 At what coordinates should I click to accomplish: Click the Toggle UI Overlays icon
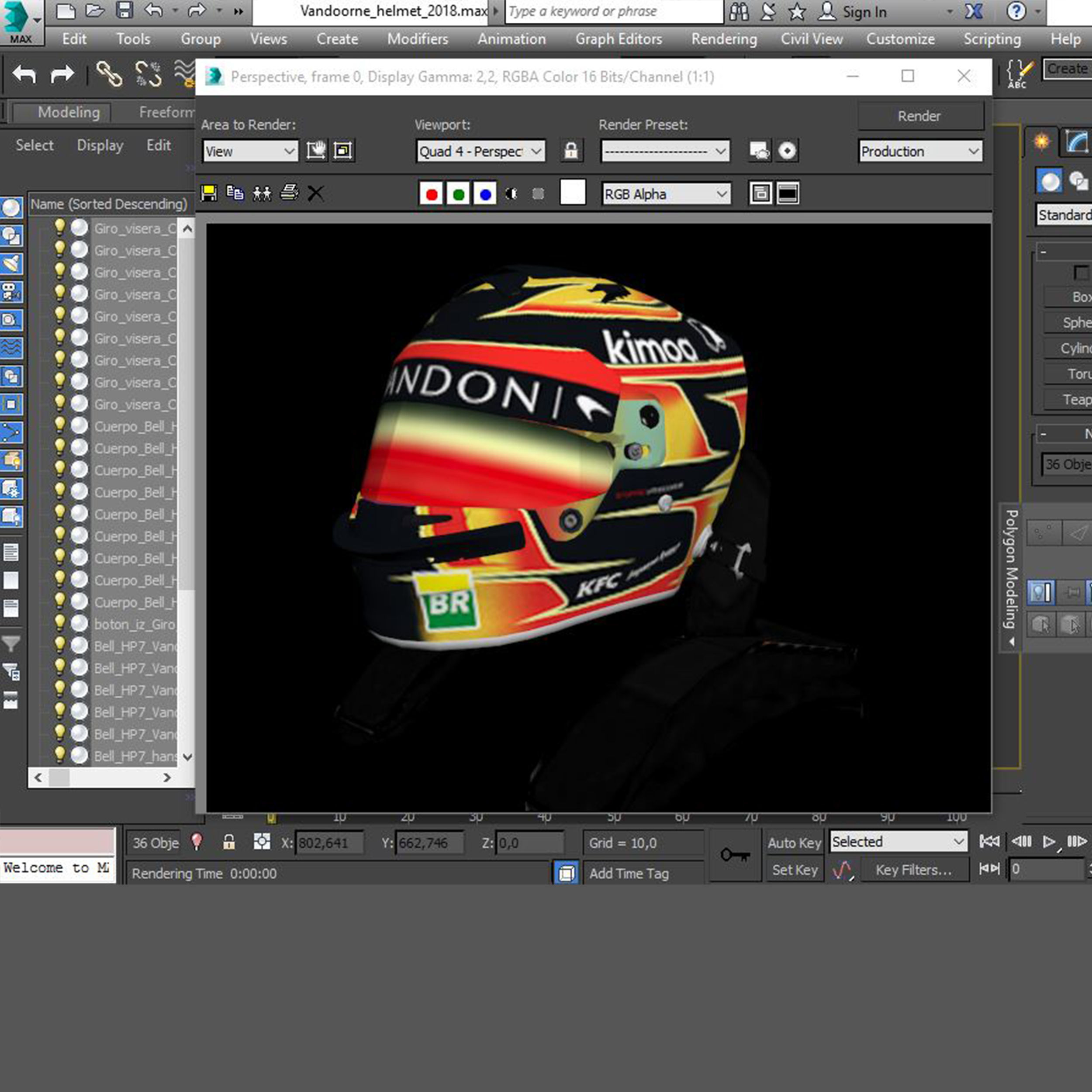click(x=760, y=194)
